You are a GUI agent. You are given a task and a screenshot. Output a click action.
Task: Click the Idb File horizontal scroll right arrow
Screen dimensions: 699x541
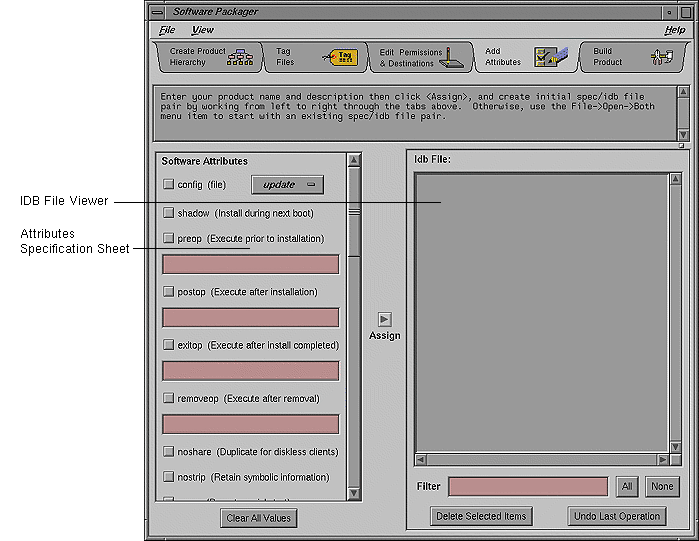click(663, 459)
